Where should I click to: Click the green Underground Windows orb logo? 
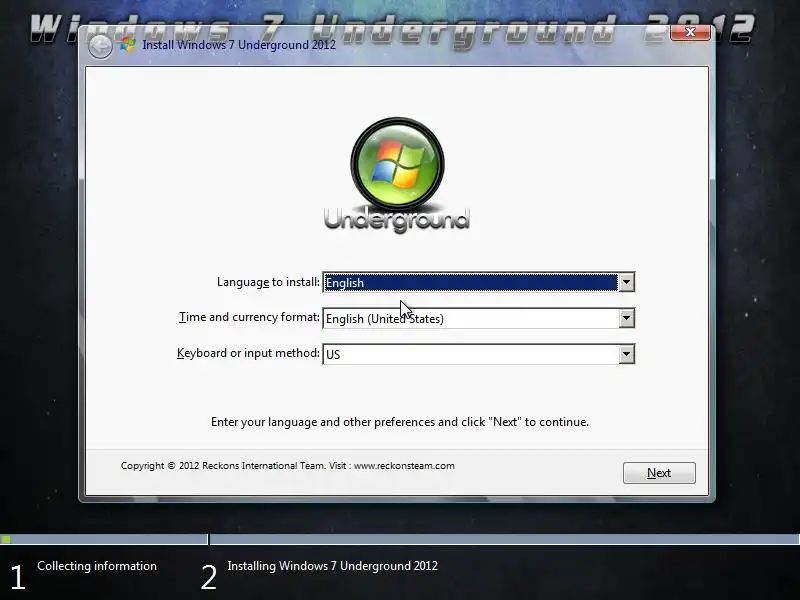(x=397, y=164)
